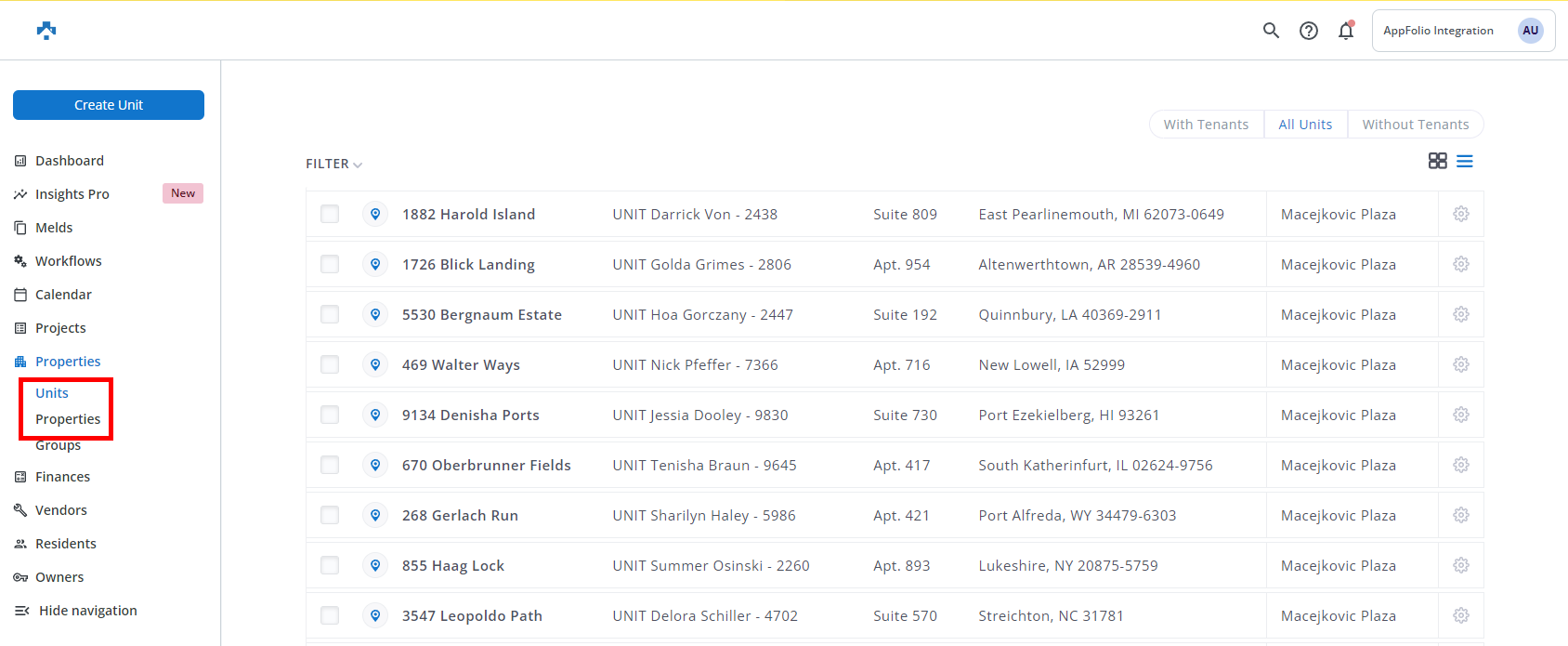Open Dashboard in sidebar

pos(59,161)
